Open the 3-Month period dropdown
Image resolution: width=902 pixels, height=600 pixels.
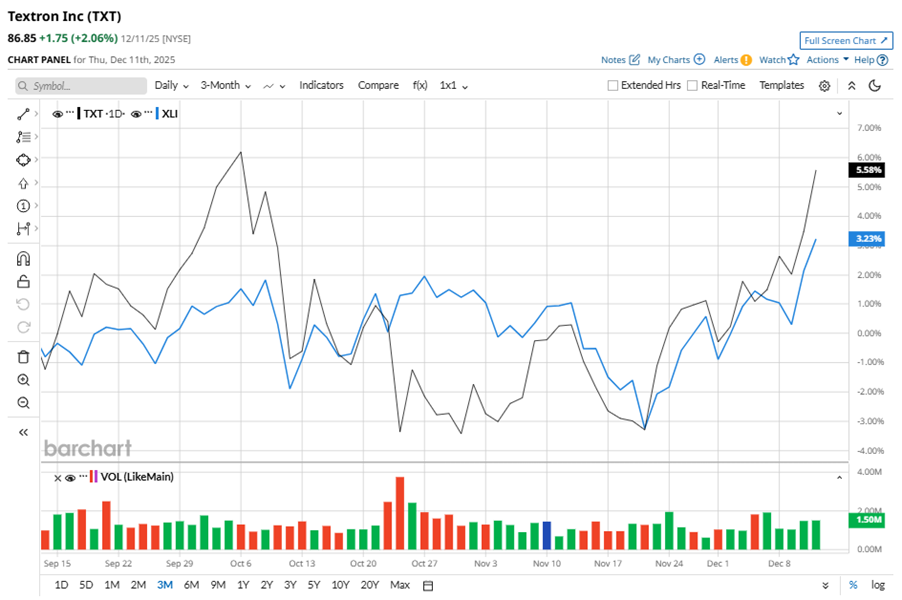coord(226,85)
